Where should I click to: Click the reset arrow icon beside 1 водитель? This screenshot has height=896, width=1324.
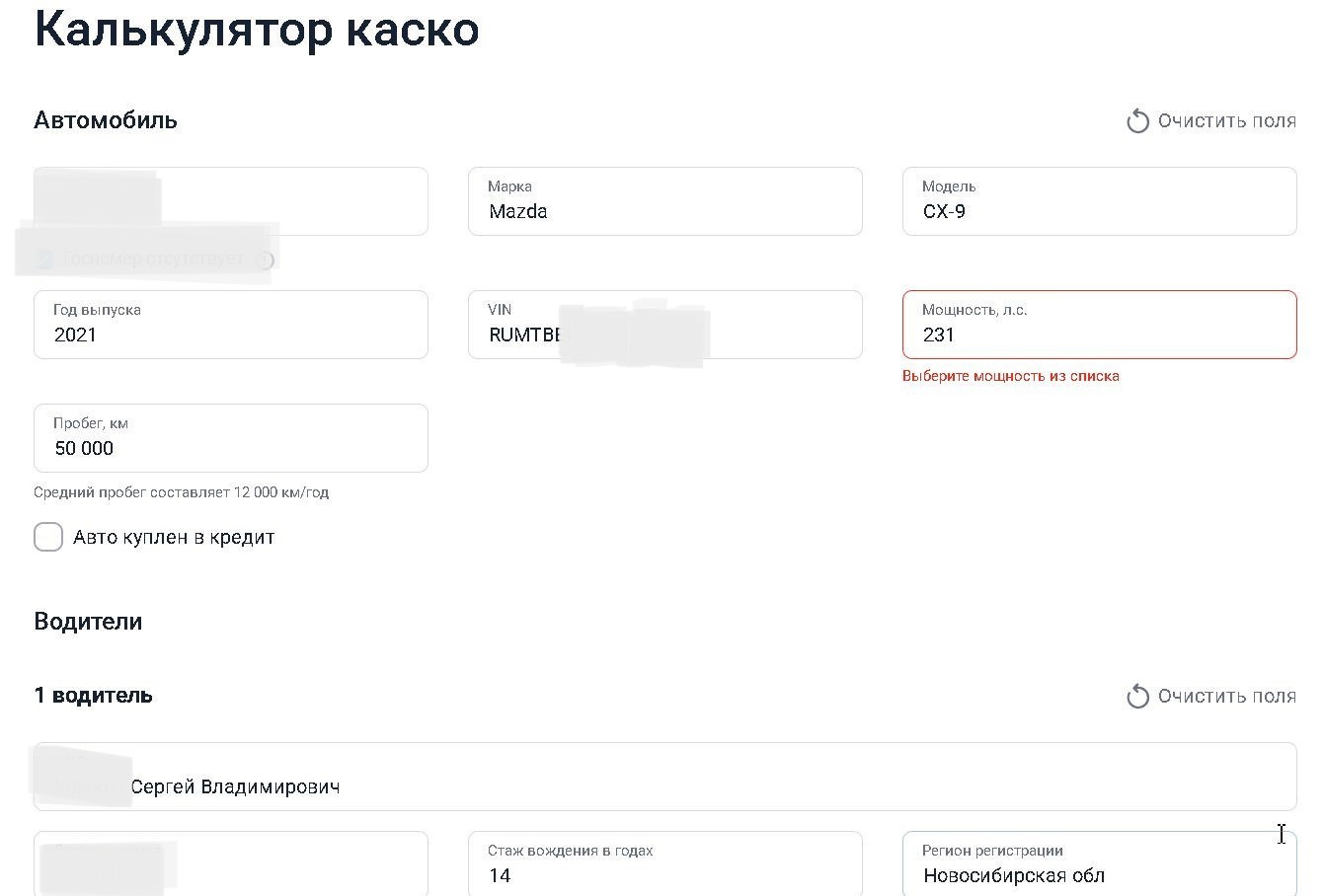(1137, 697)
